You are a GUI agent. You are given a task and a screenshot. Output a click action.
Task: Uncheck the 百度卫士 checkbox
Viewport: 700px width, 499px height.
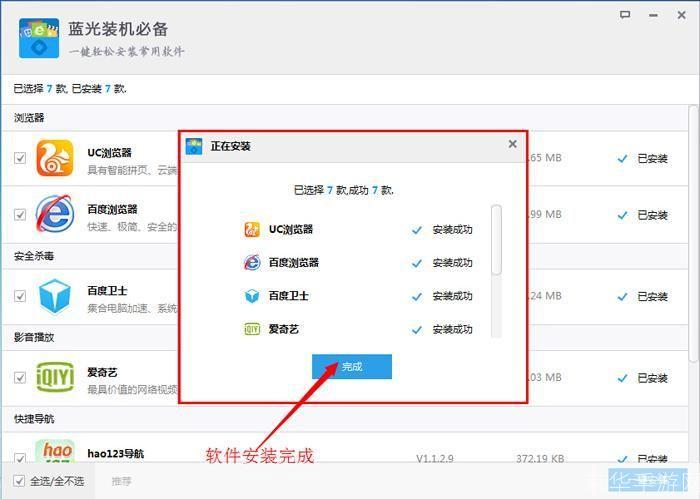tap(20, 296)
